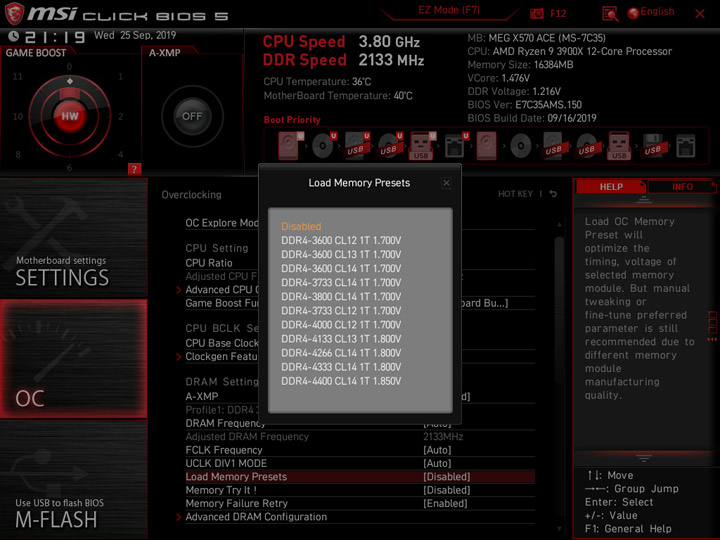This screenshot has width=720, height=540.
Task: Select the Load Memory Presets setting row
Action: (360, 477)
